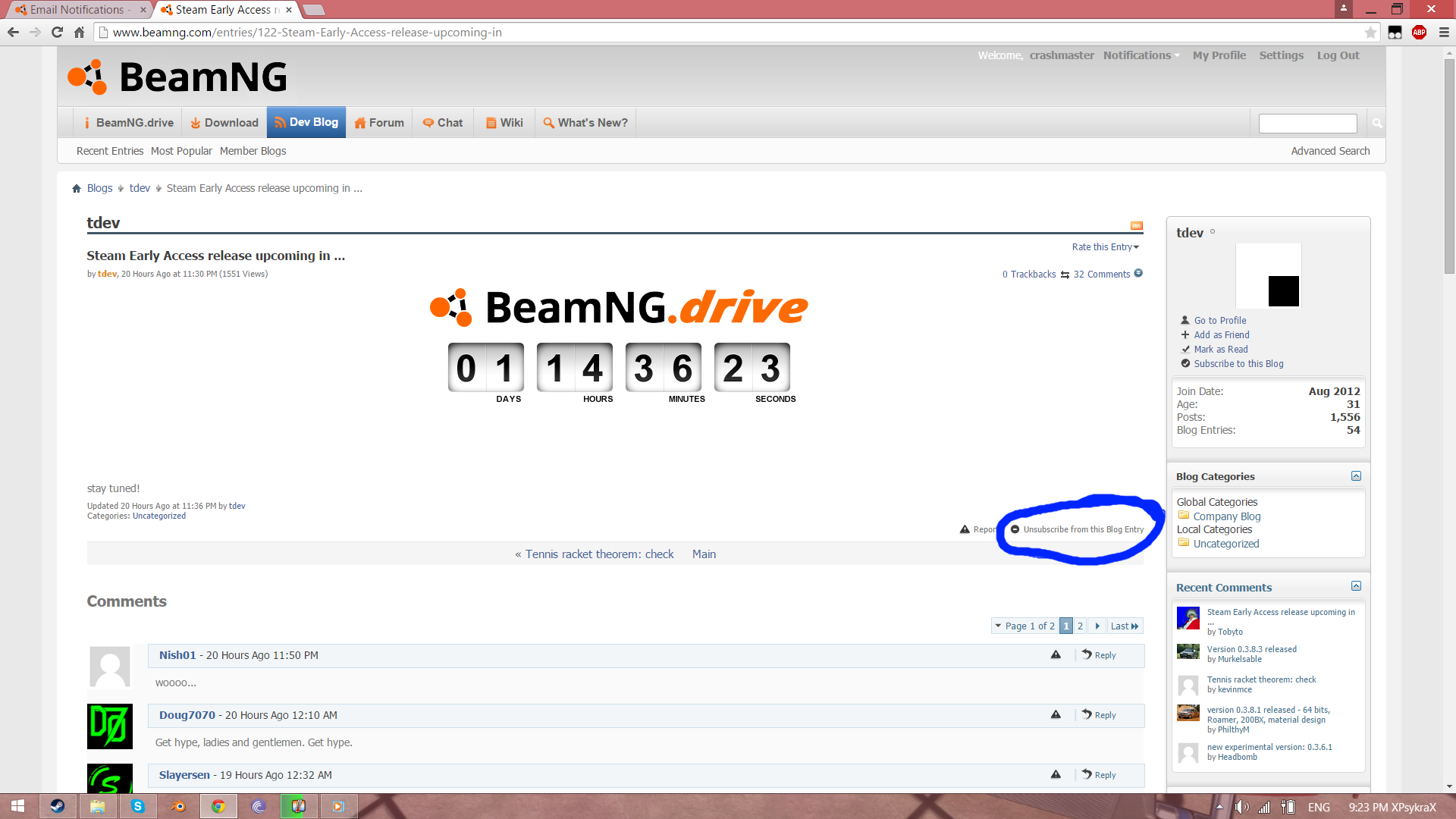The width and height of the screenshot is (1456, 819).
Task: Report the blog entry warning icon
Action: pyautogui.click(x=965, y=529)
